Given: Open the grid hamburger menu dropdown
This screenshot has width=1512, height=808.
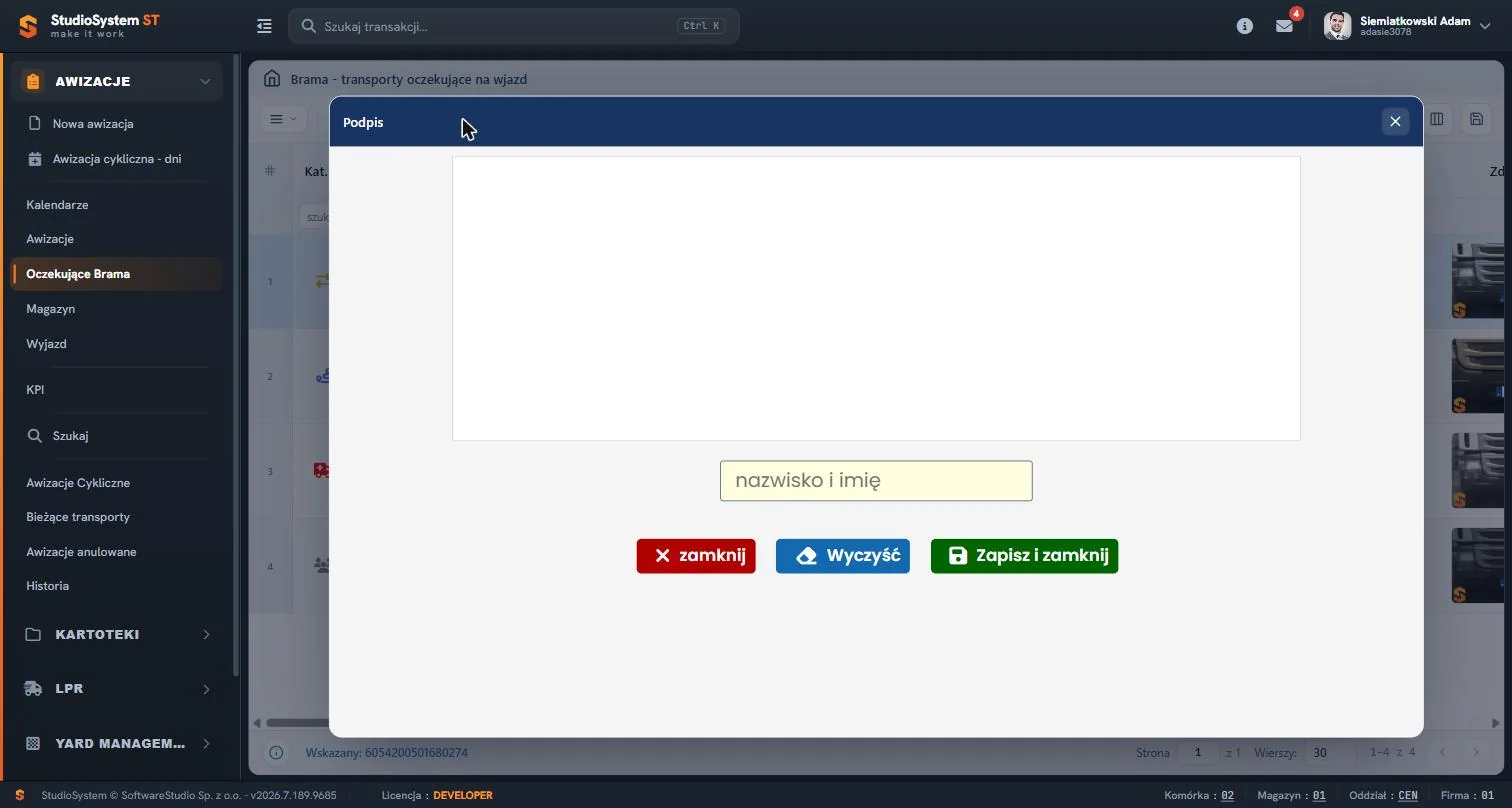Looking at the screenshot, I should (283, 119).
